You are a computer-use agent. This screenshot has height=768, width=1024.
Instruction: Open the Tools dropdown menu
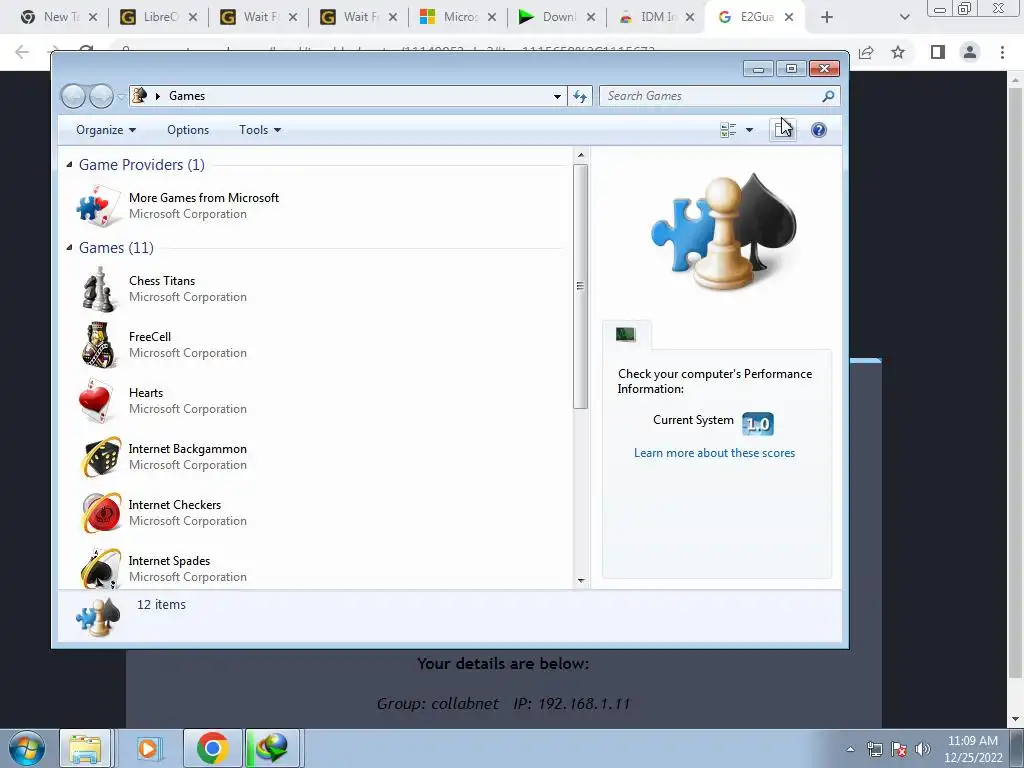coord(260,130)
